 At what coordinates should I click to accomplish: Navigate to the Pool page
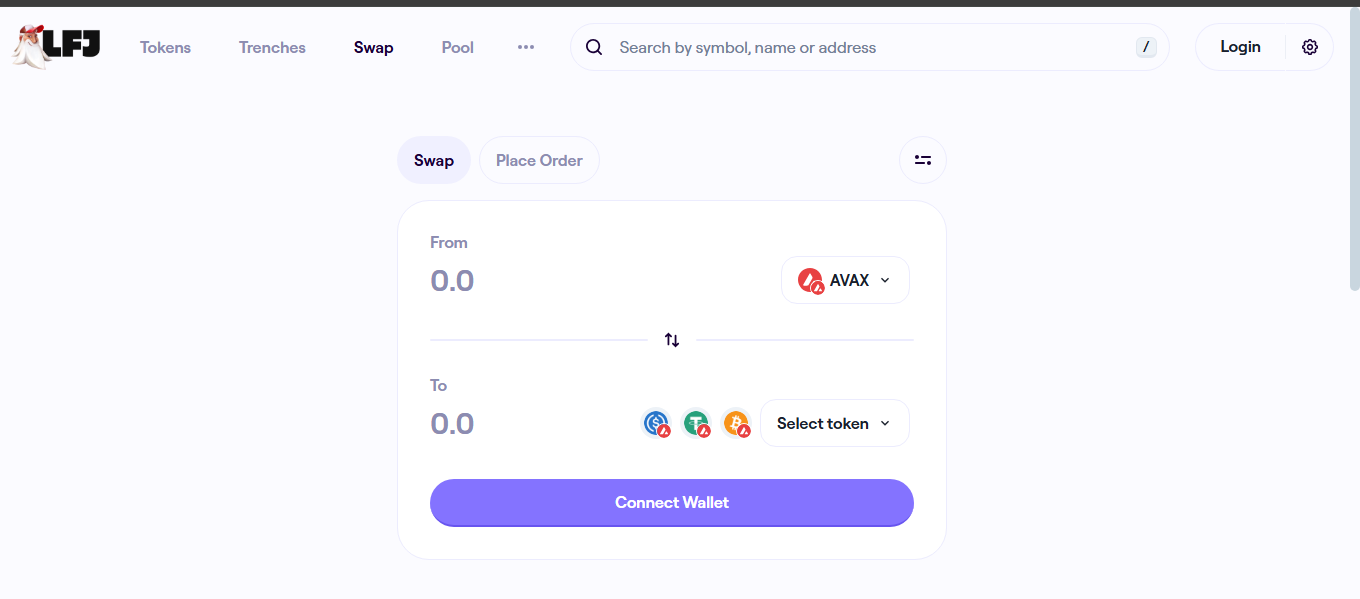pyautogui.click(x=458, y=47)
